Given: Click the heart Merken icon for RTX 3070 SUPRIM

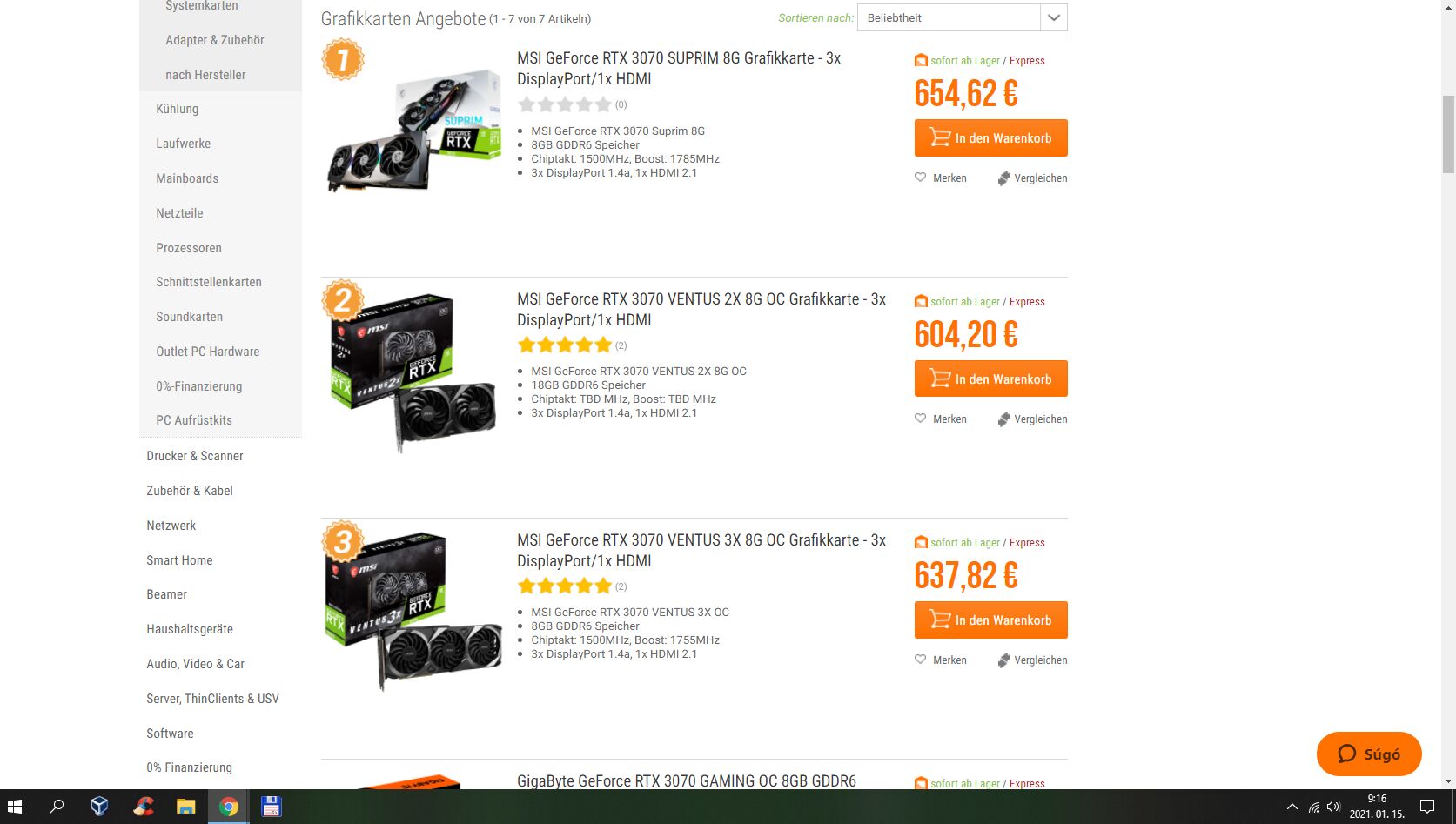Looking at the screenshot, I should [920, 178].
